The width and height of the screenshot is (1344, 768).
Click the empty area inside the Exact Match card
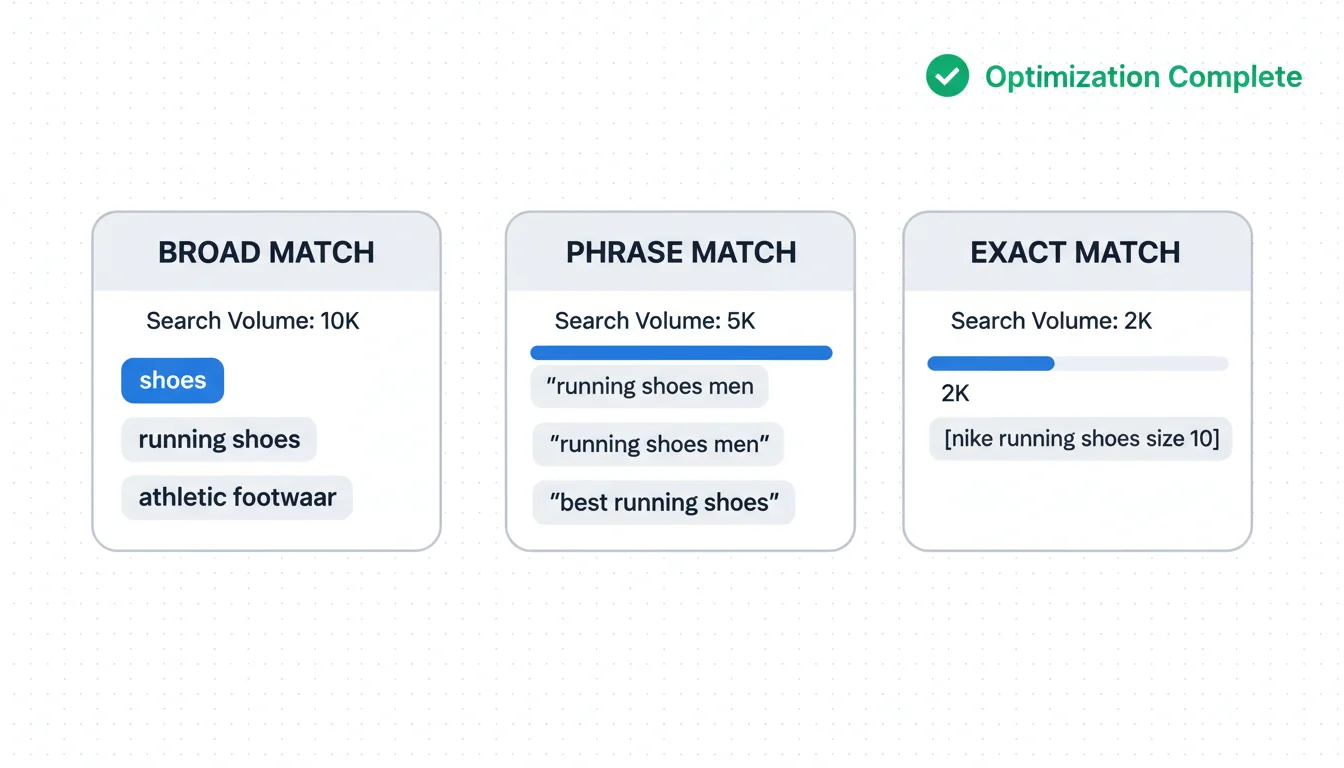pyautogui.click(x=1077, y=505)
